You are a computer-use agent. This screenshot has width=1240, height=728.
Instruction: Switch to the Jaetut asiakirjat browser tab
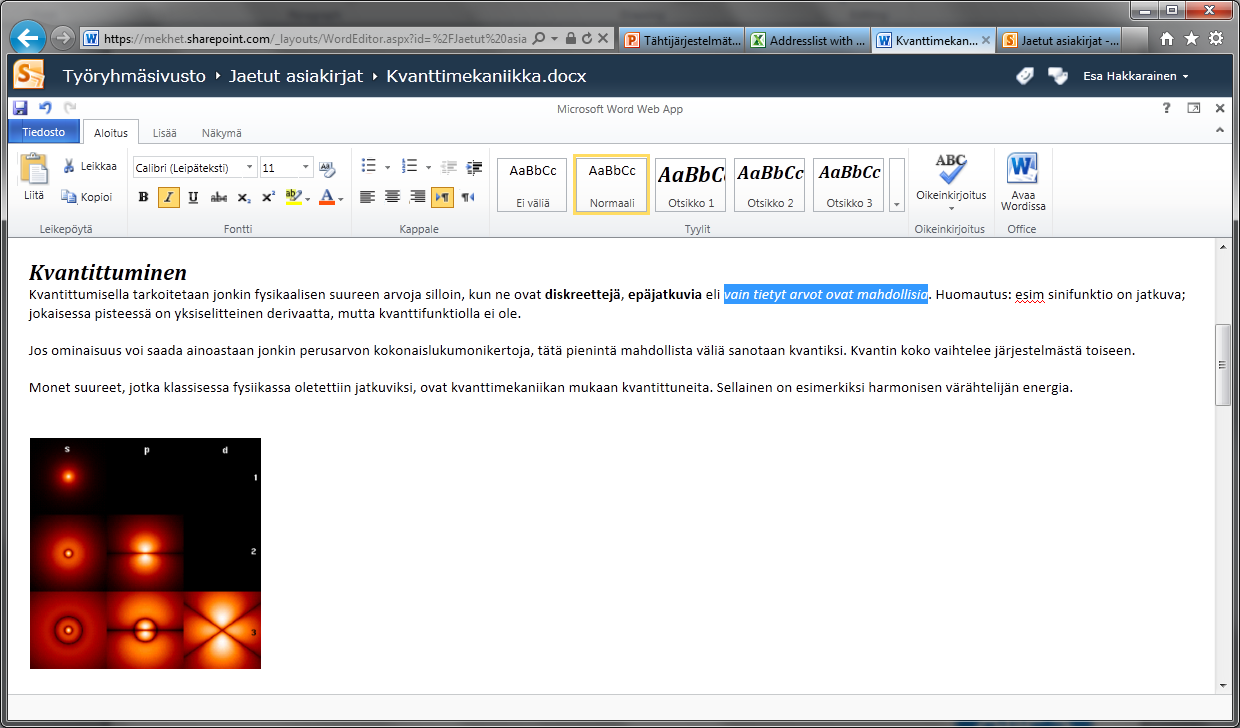click(1059, 40)
